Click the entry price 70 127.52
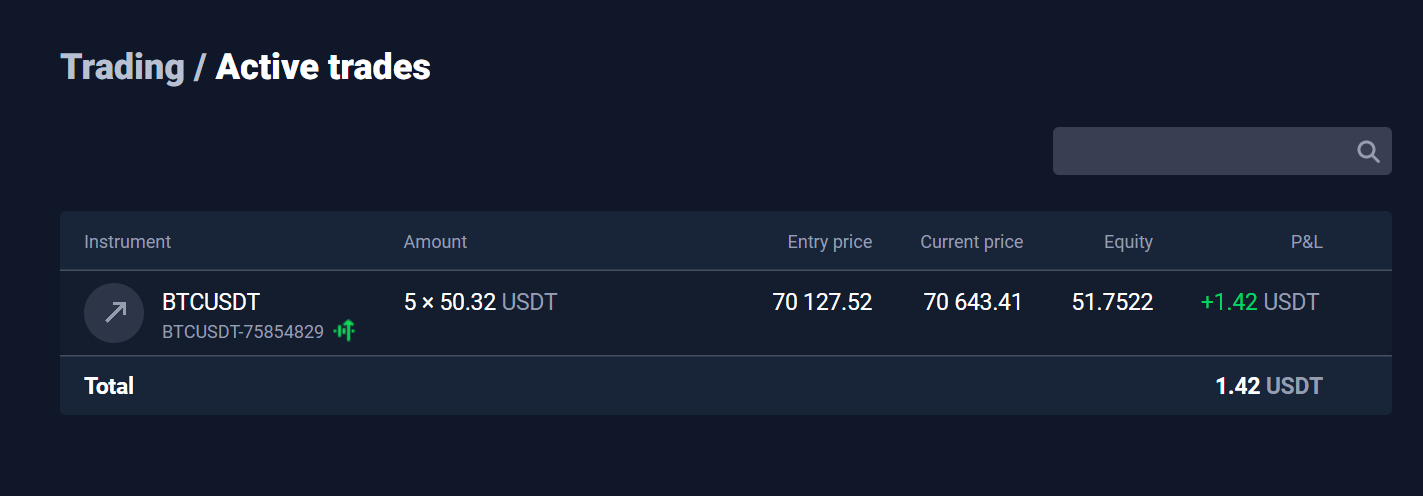Viewport: 1423px width, 496px height. [822, 302]
